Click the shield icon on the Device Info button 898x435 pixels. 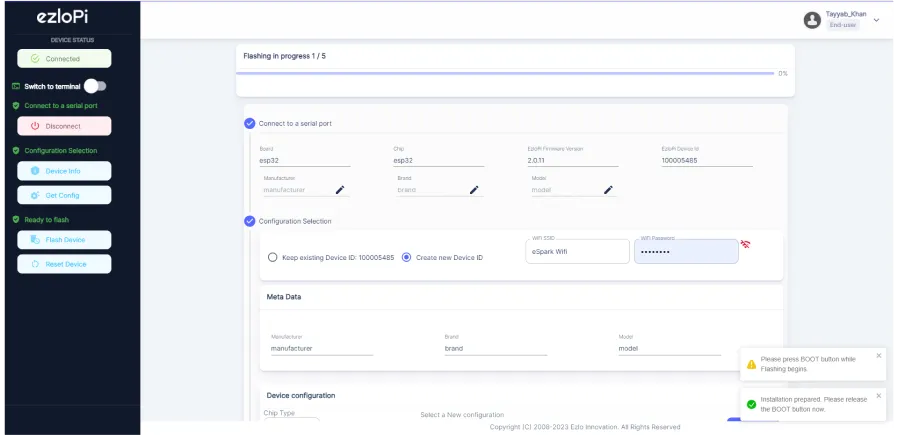[35, 171]
